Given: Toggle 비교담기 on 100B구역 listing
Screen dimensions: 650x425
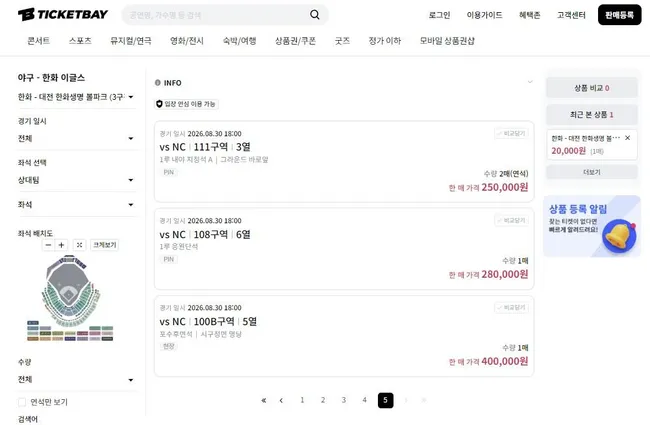Looking at the screenshot, I should tap(511, 308).
